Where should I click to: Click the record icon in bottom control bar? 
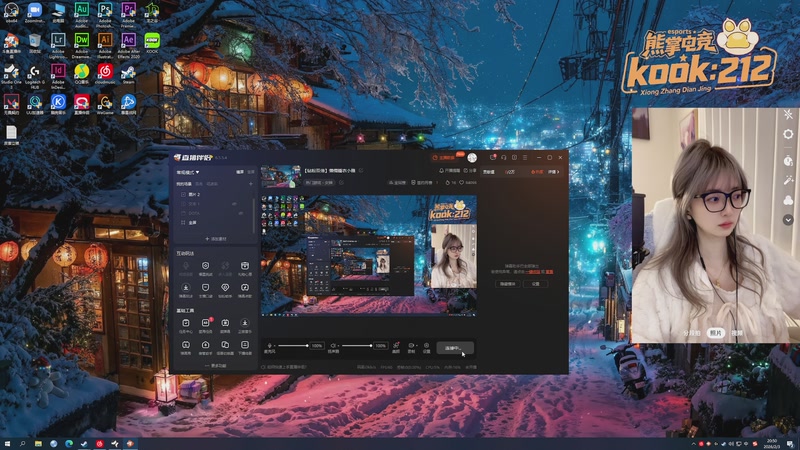click(x=411, y=345)
